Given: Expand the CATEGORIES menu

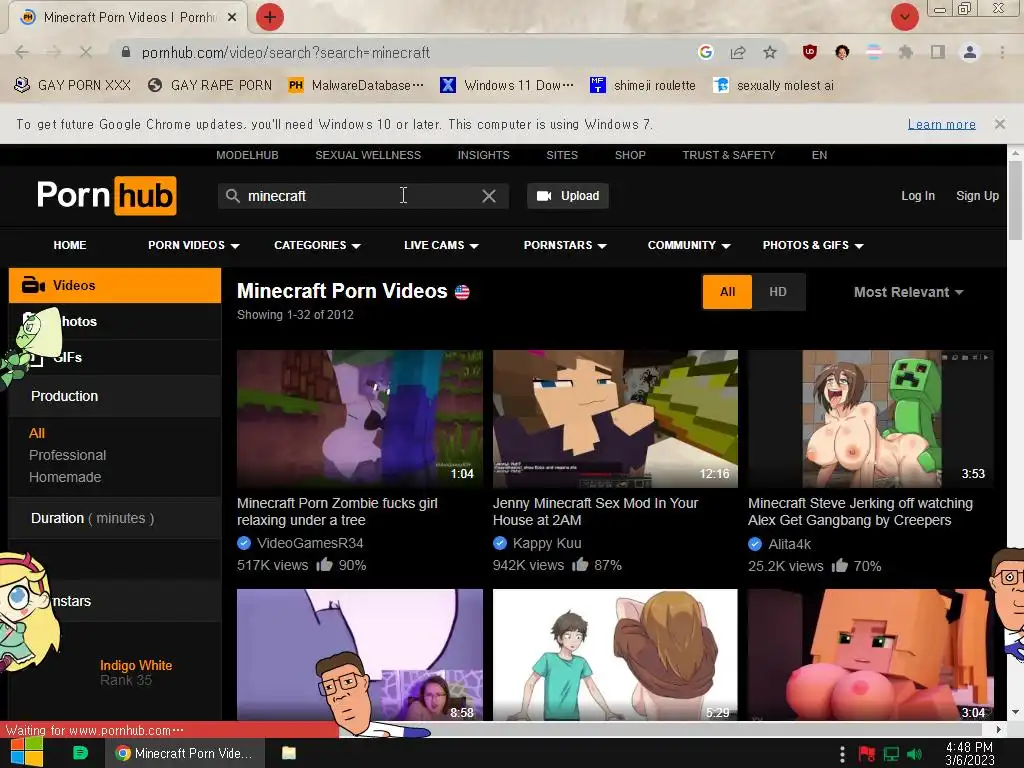Looking at the screenshot, I should point(317,245).
